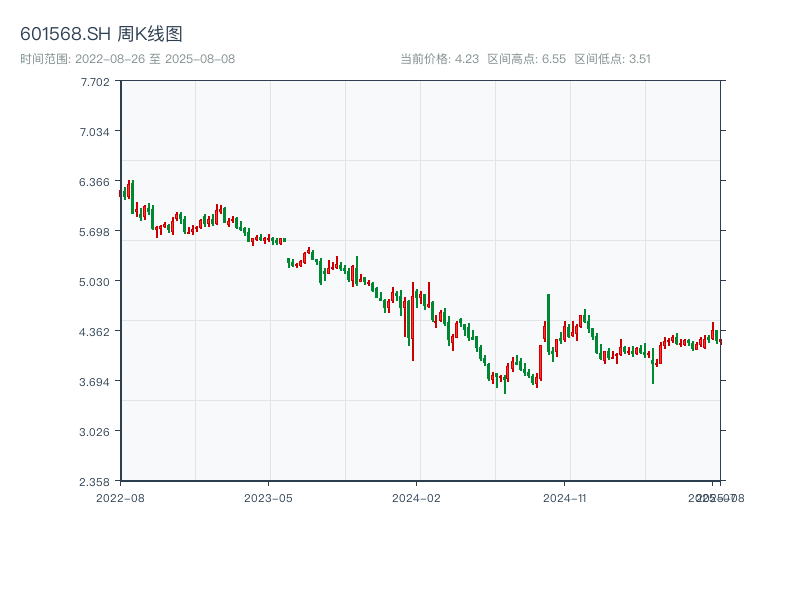
Task: Click the 2022-08 x-axis date label
Action: (120, 497)
